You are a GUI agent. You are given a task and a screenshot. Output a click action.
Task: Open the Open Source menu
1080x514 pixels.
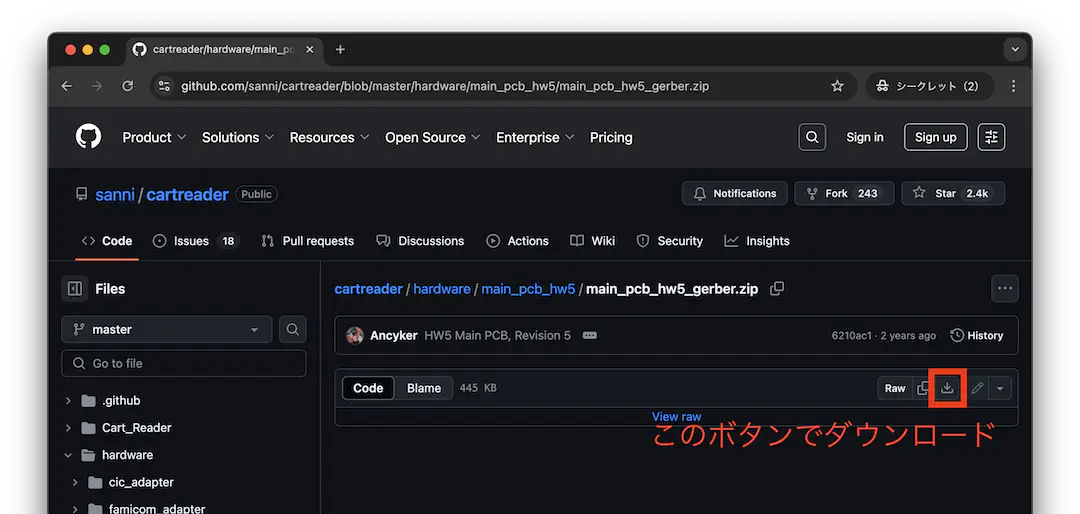pyautogui.click(x=432, y=137)
